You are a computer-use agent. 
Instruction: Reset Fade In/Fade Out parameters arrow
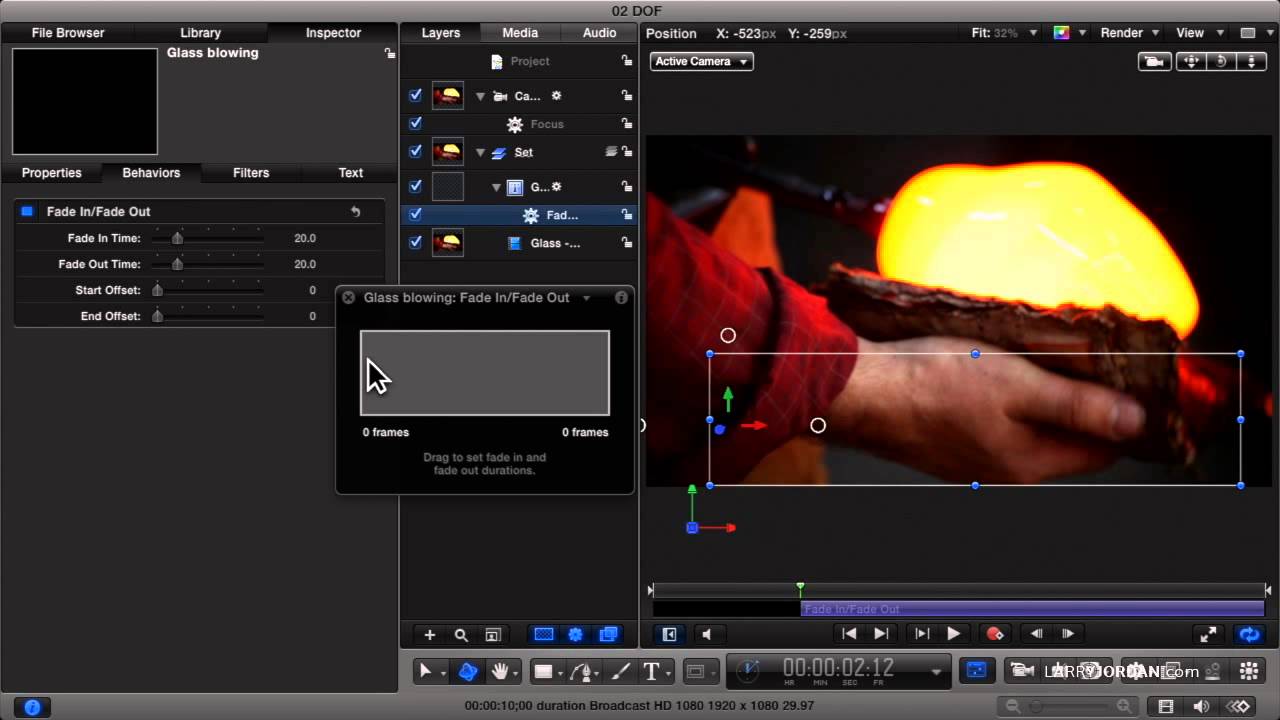(x=355, y=212)
